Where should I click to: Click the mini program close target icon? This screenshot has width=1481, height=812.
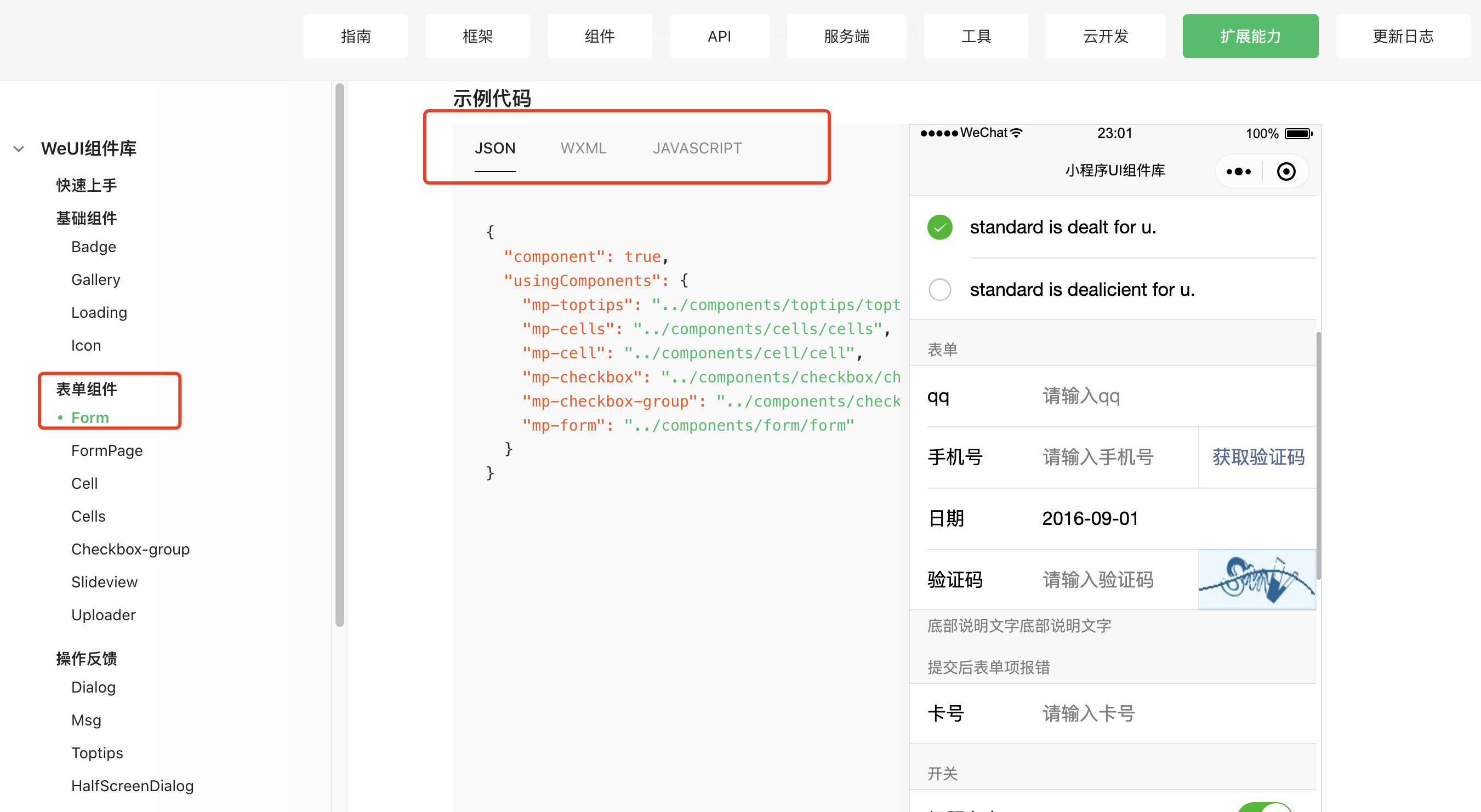1285,171
